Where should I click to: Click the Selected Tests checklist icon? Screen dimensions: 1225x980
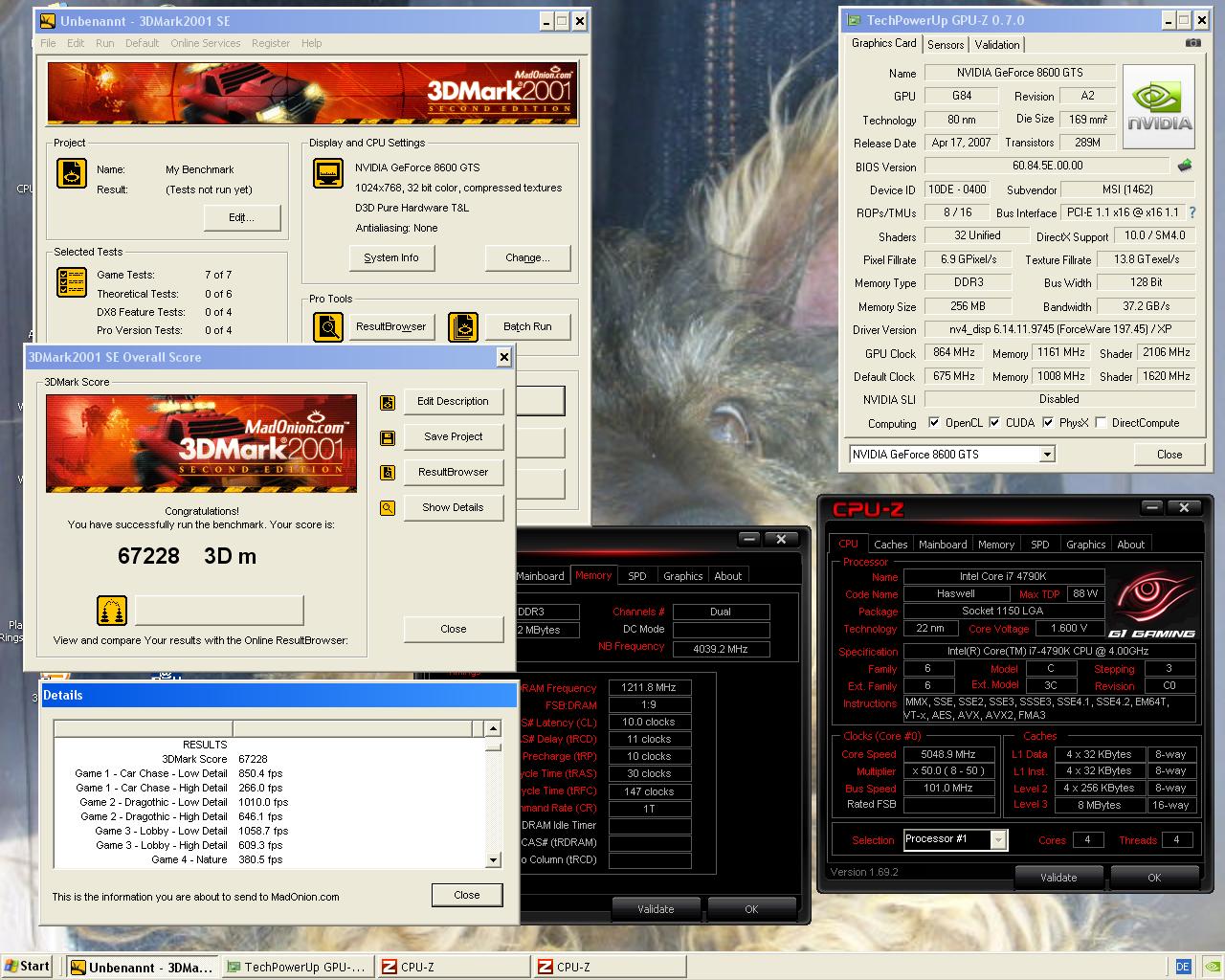coord(72,281)
